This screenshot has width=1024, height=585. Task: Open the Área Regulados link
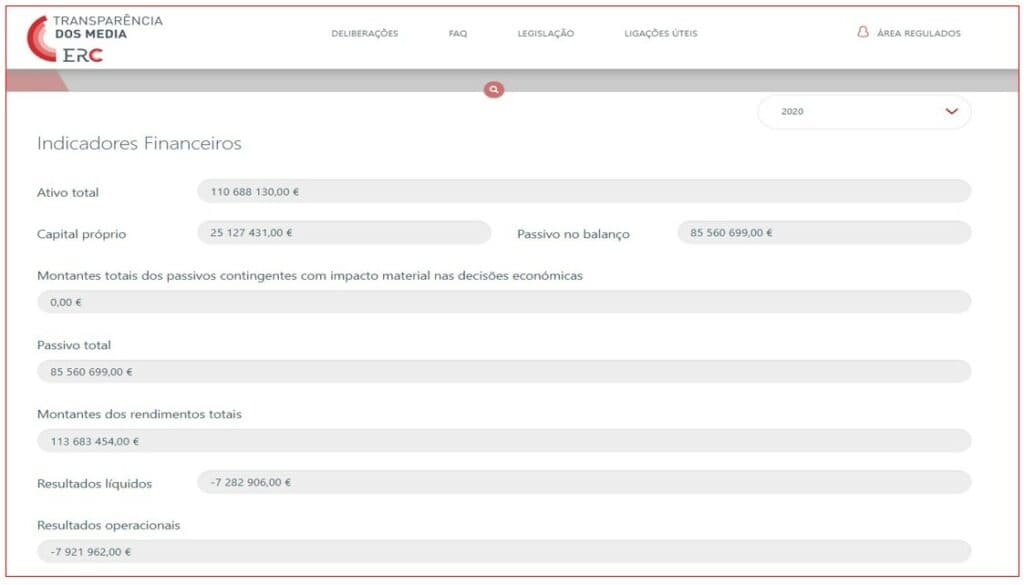pos(918,34)
